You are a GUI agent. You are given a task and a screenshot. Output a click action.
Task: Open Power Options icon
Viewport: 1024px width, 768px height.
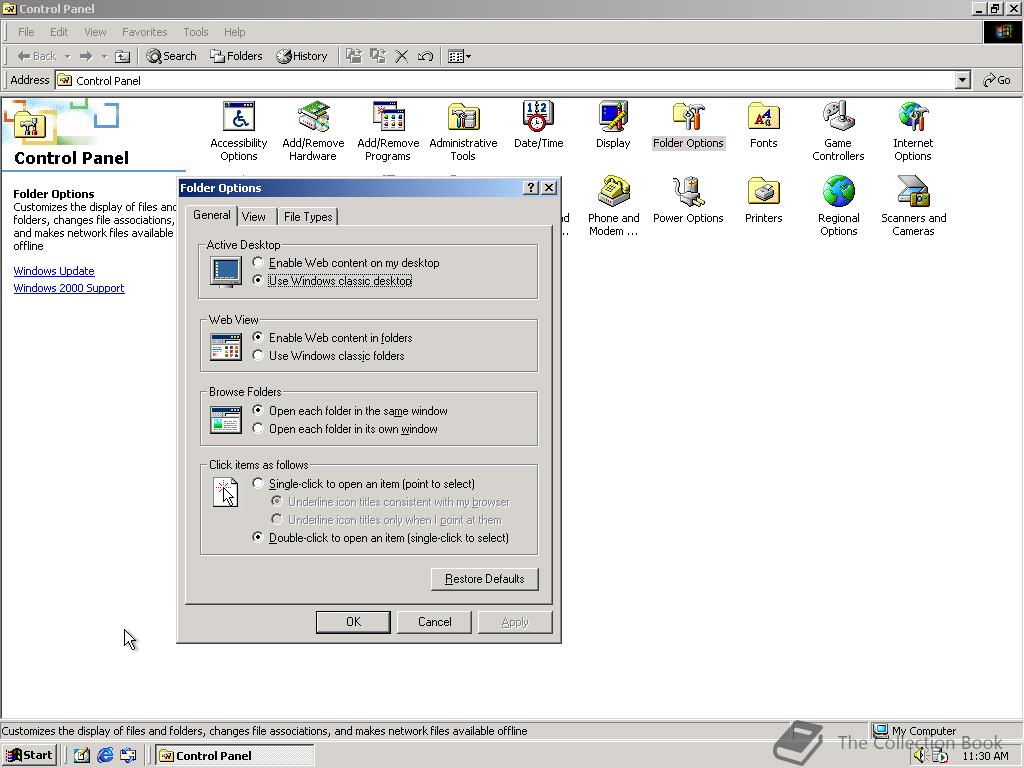click(x=688, y=200)
